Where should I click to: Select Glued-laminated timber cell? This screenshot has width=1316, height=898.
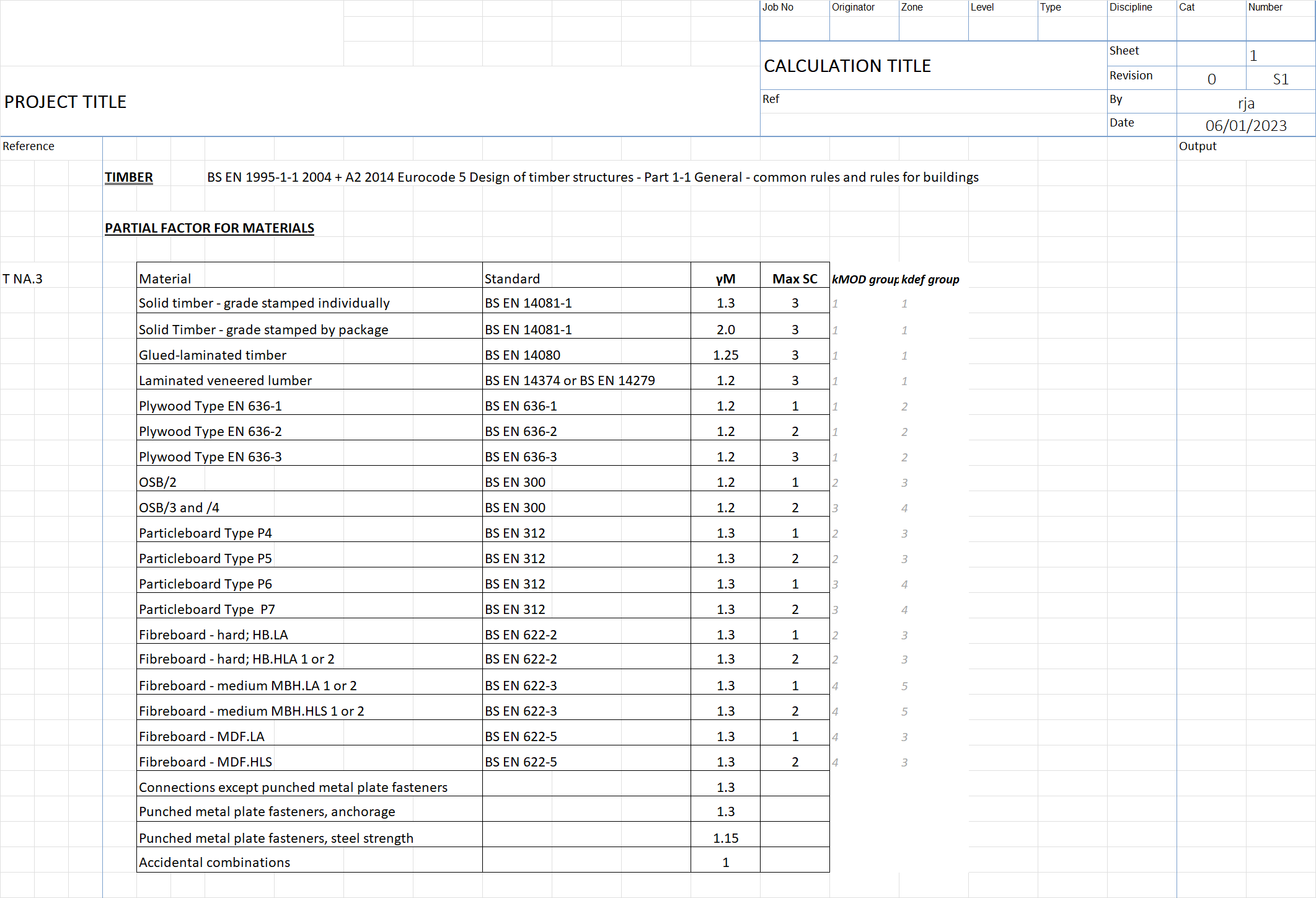pos(309,352)
